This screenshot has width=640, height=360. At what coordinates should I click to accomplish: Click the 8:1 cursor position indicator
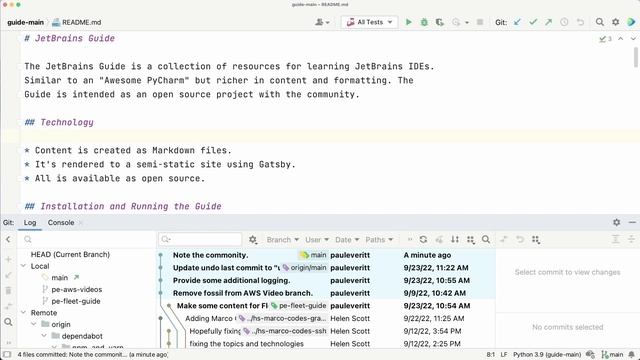pos(491,355)
